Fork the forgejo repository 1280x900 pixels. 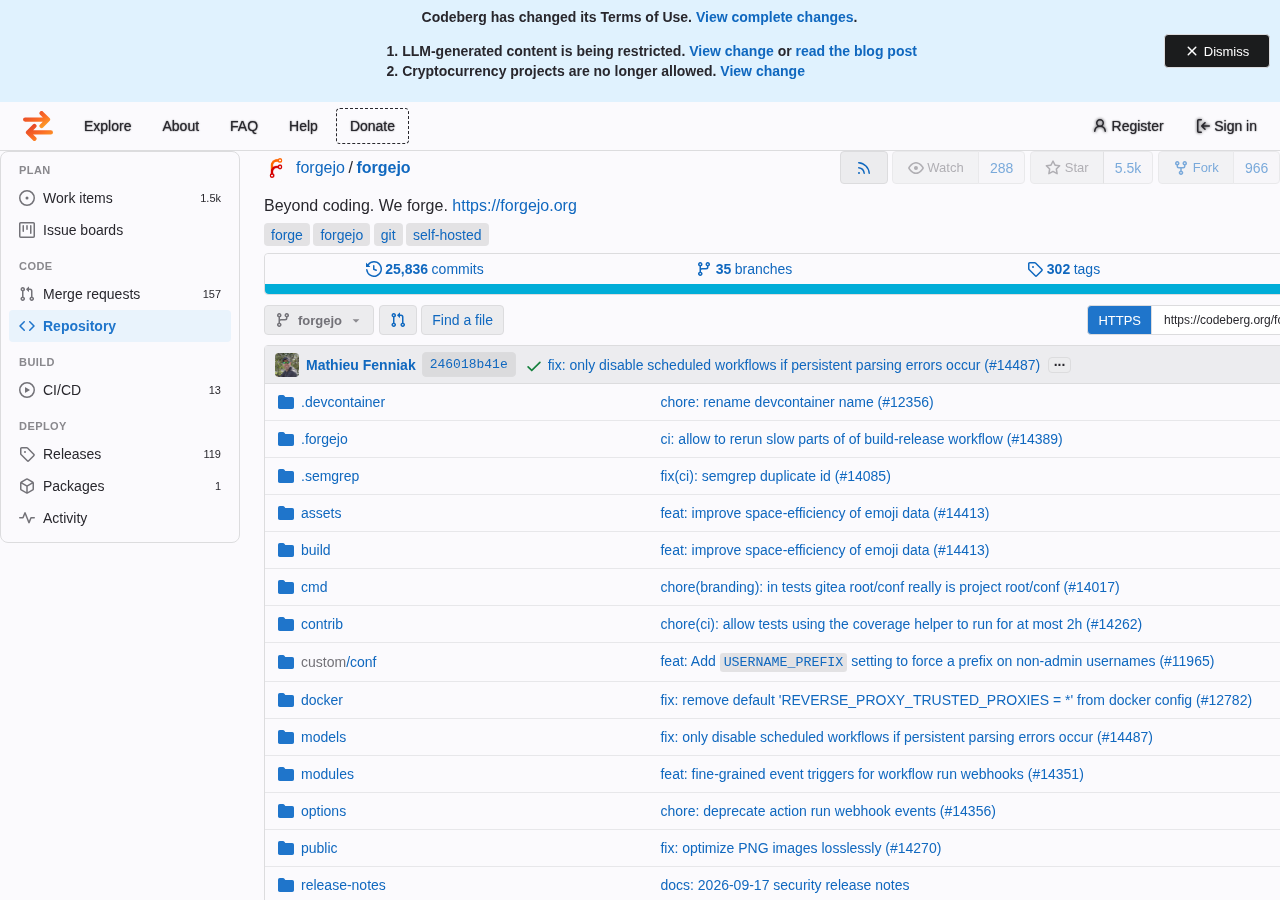click(1196, 168)
